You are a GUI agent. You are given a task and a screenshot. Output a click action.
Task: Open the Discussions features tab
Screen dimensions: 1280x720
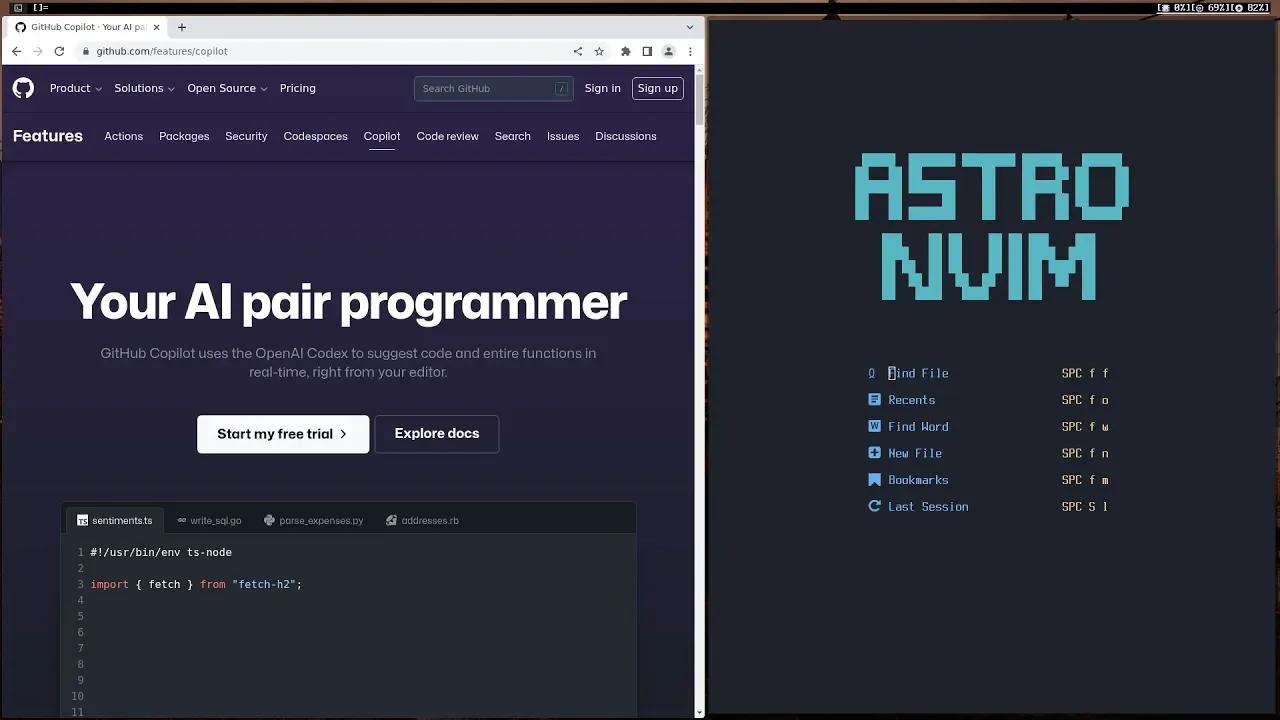(625, 136)
